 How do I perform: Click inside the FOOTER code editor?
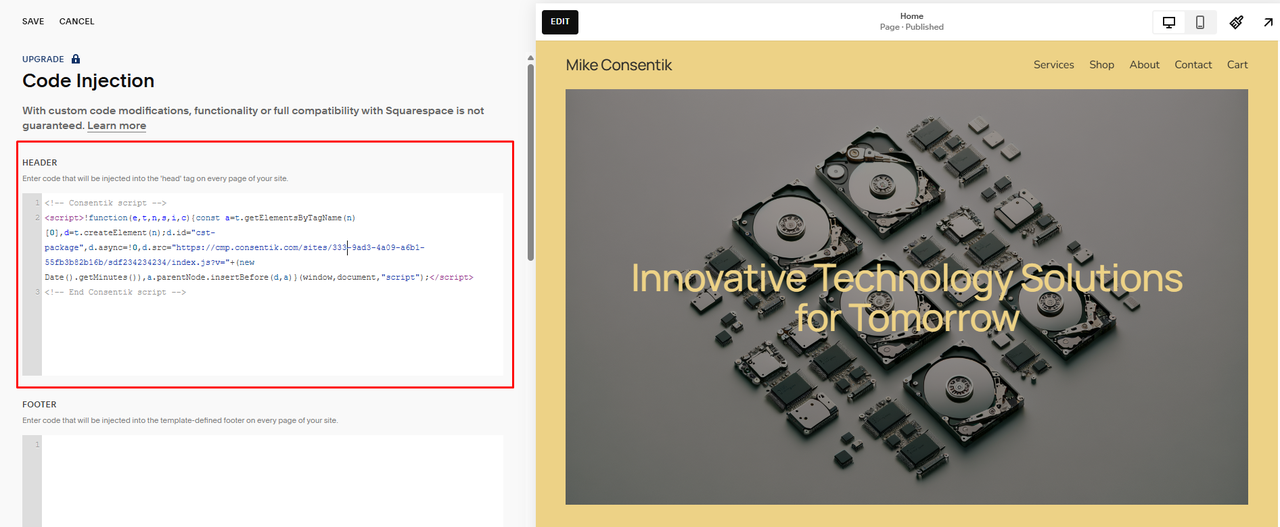coord(270,480)
